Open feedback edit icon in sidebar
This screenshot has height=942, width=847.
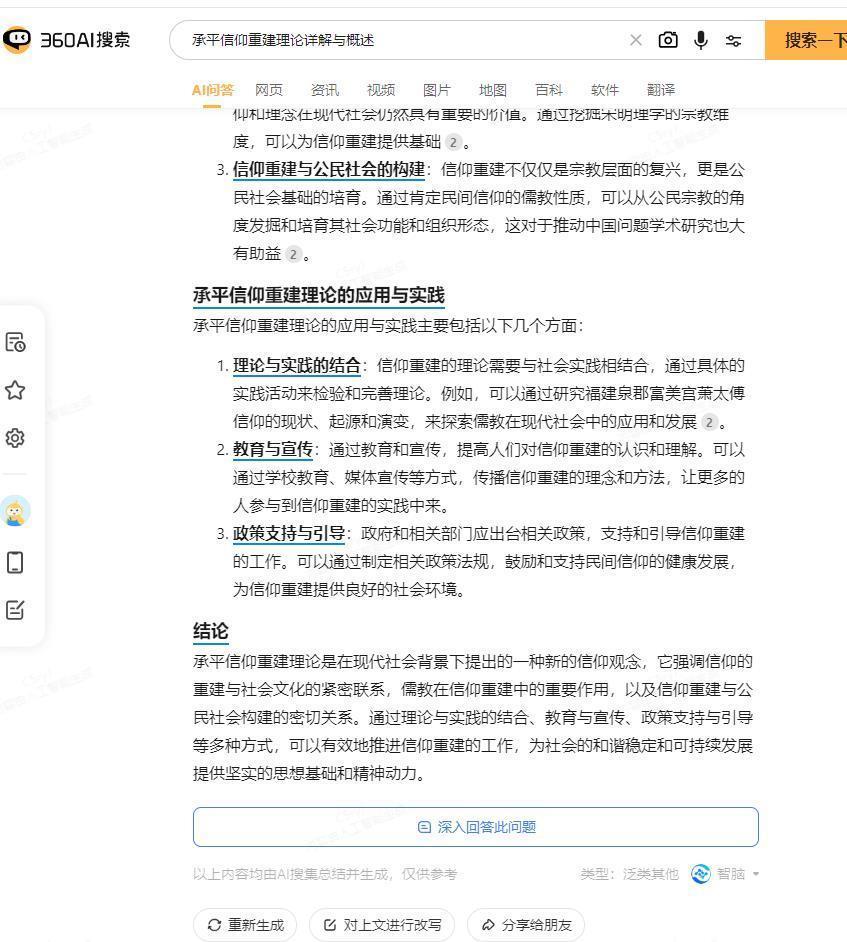click(x=15, y=610)
